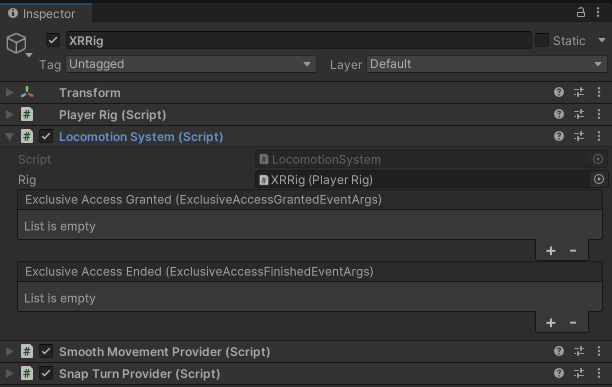
Task: Click the Locomotion System (Script) title
Action: point(141,137)
